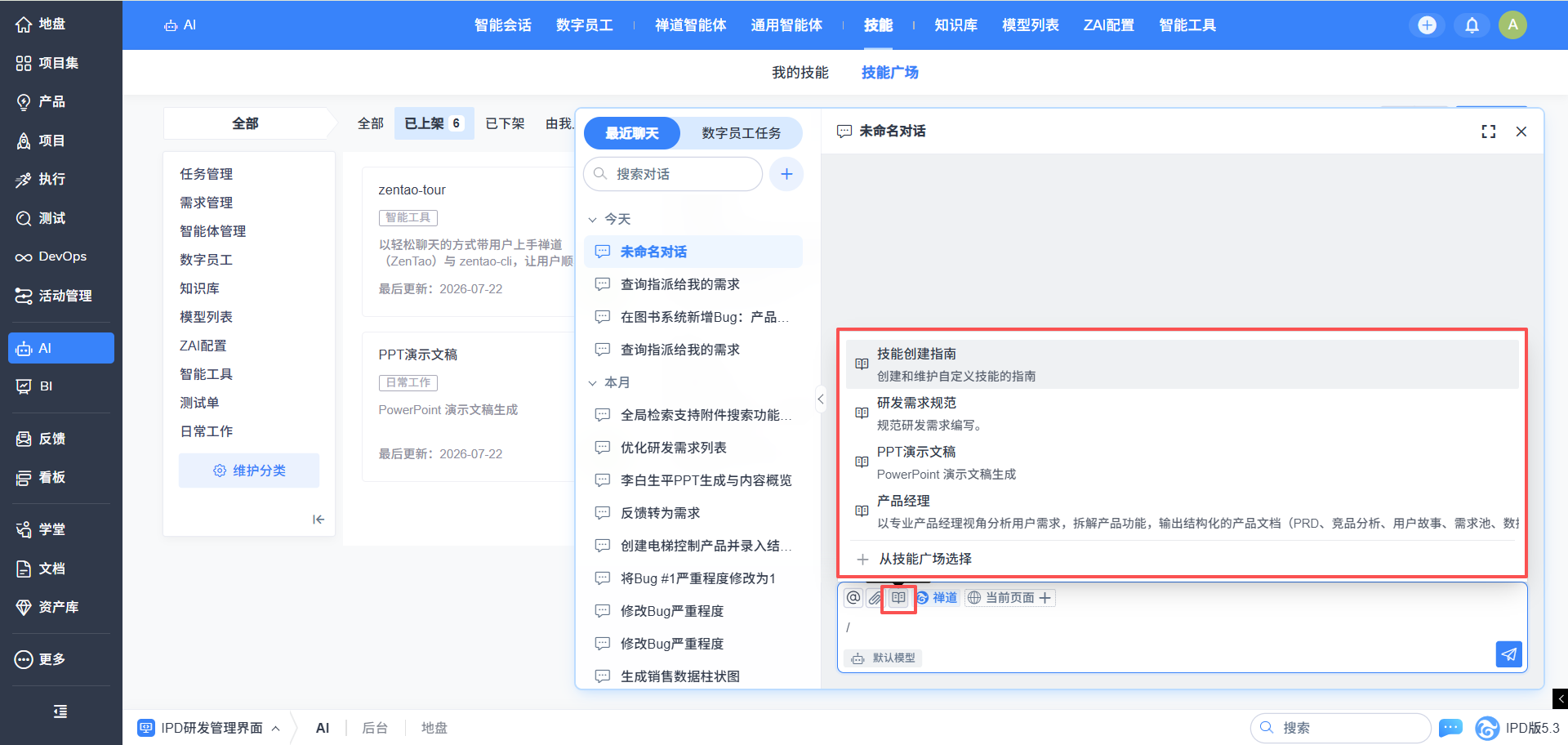Click the bottom bar 搜索 field
This screenshot has width=1568, height=745.
pos(1341,728)
